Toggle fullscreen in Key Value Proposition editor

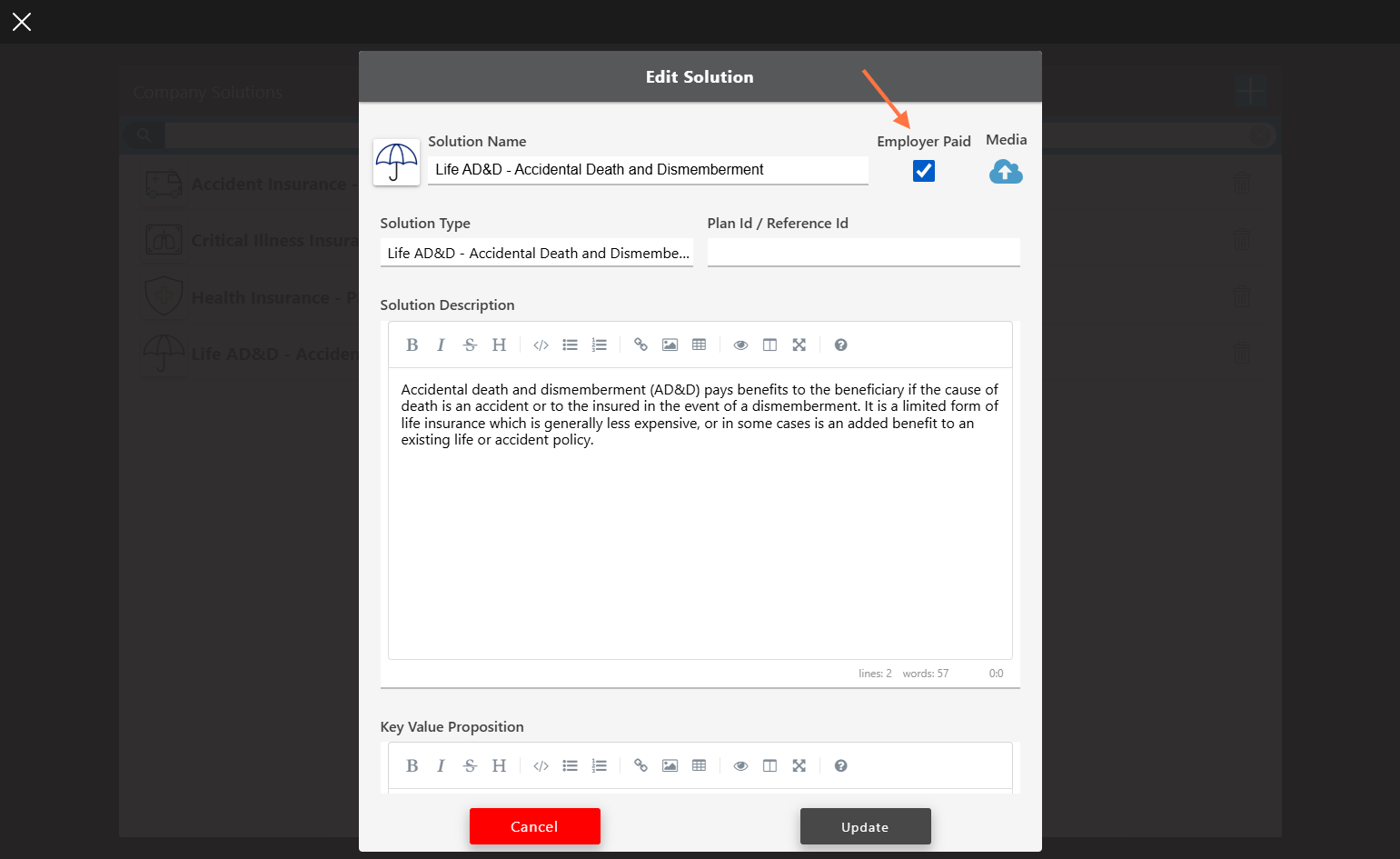point(799,765)
